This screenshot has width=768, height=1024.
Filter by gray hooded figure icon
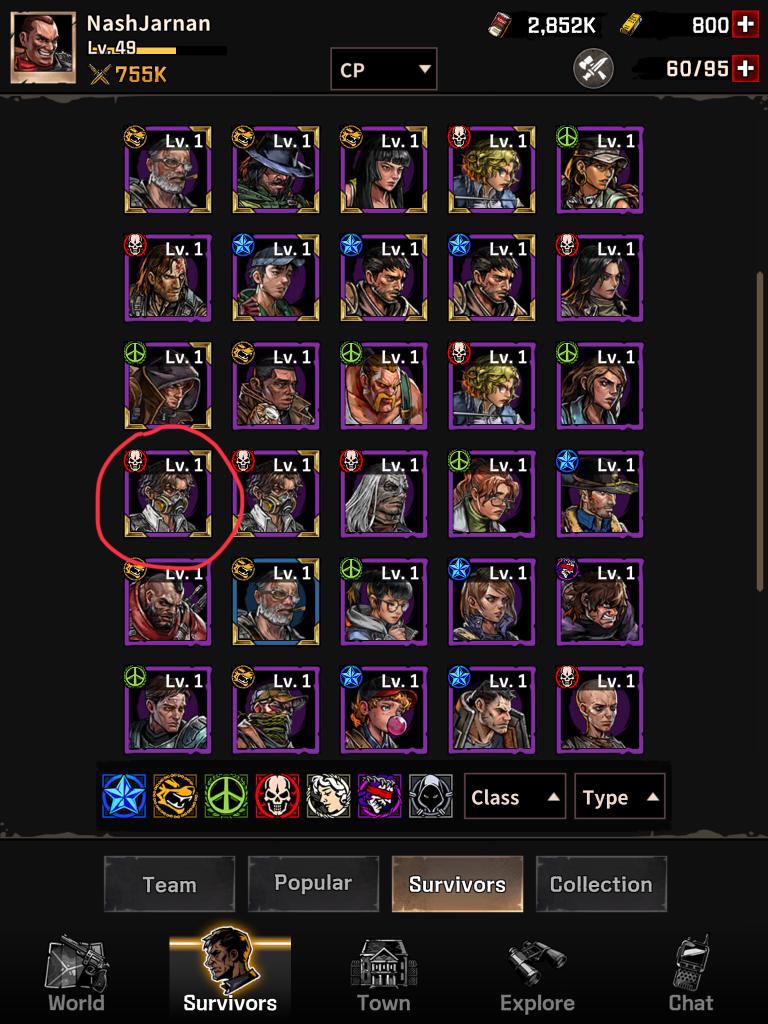pos(430,795)
